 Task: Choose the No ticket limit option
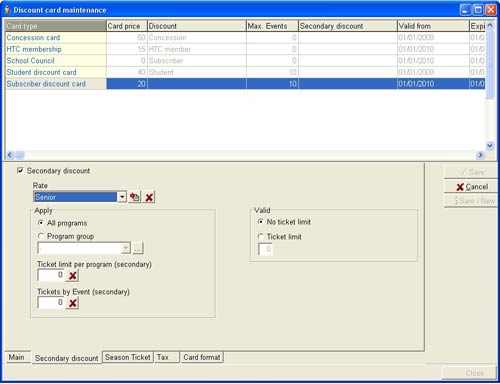coord(261,221)
